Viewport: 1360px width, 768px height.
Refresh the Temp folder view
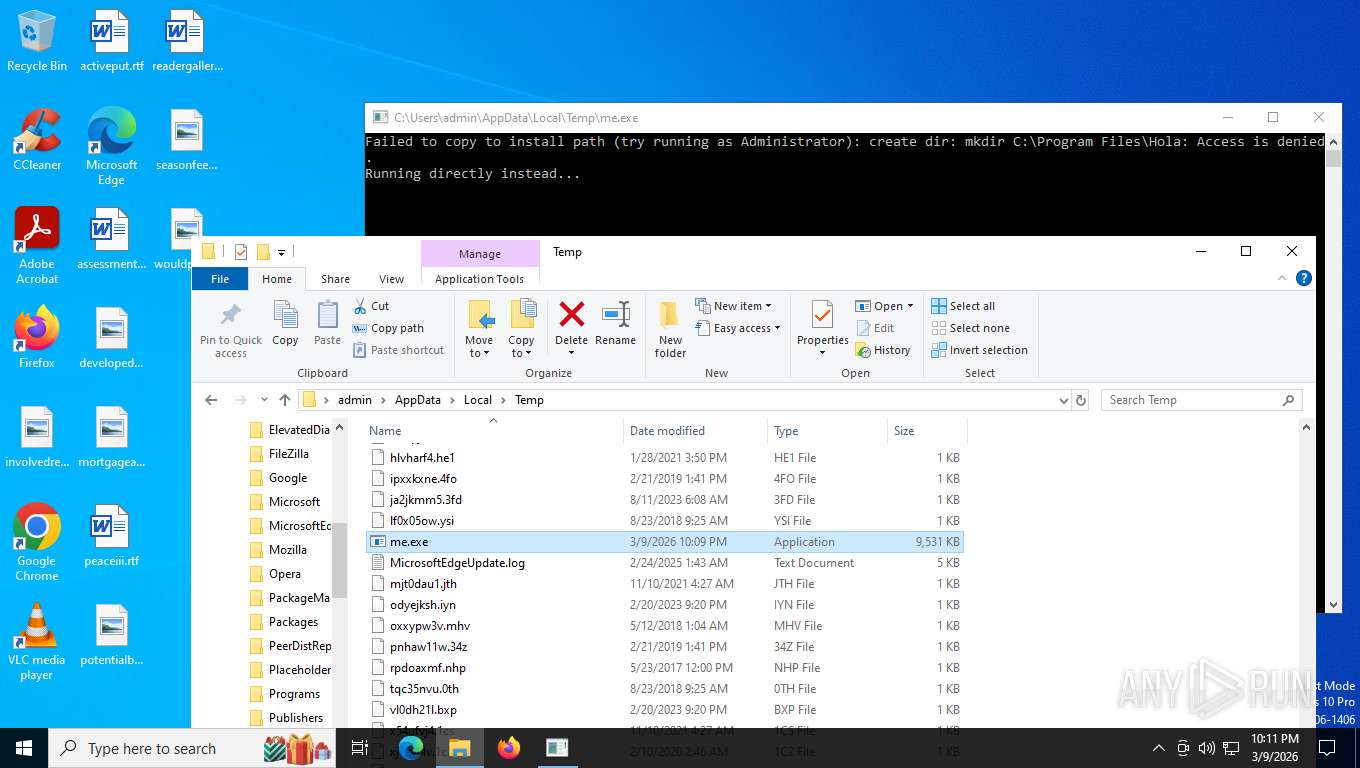point(1080,400)
